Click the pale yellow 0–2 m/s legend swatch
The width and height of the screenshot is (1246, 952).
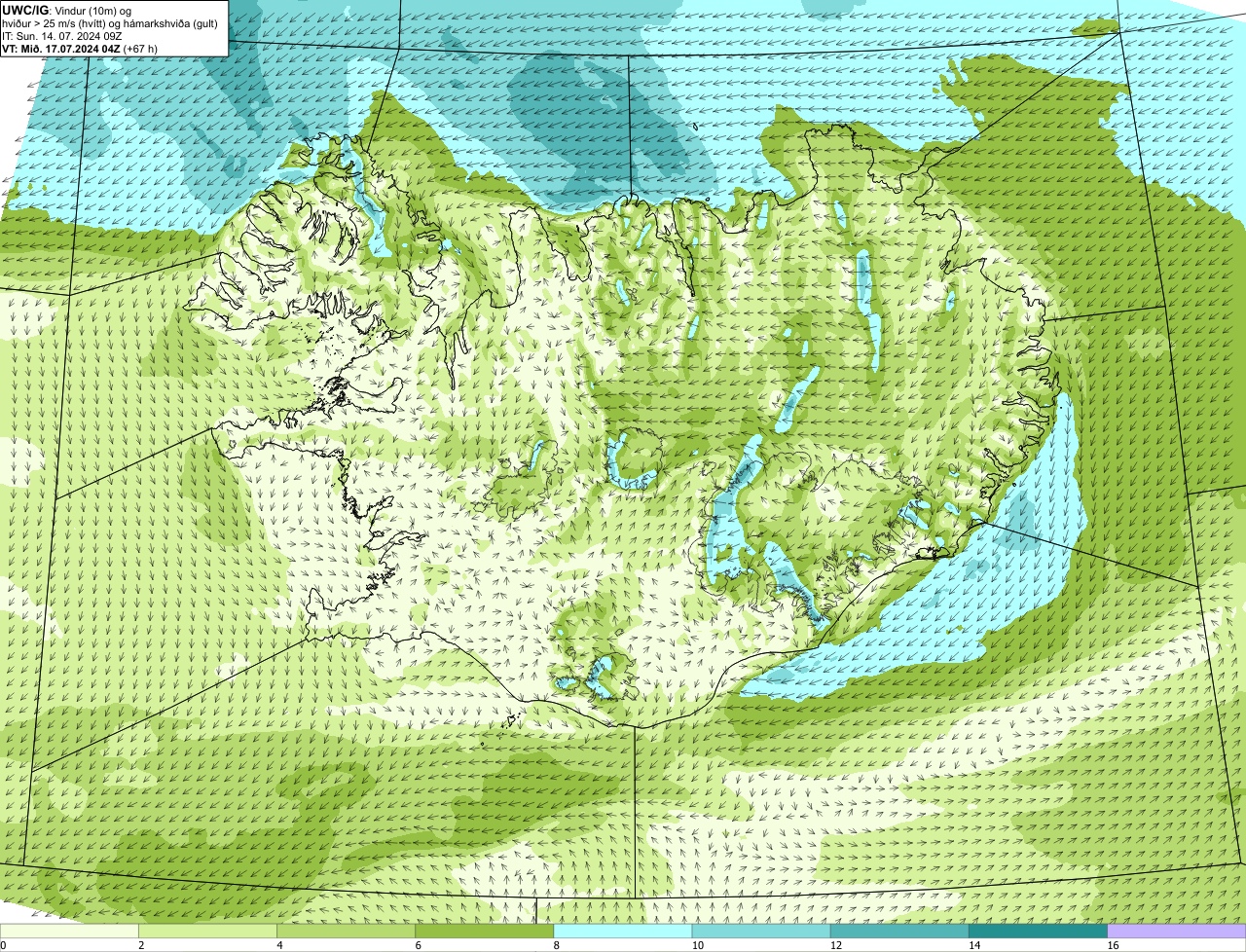tap(70, 932)
